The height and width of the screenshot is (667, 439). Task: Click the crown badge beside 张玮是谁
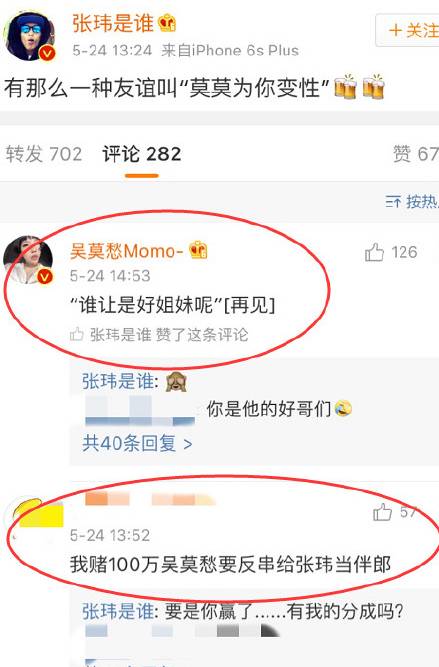tap(167, 23)
